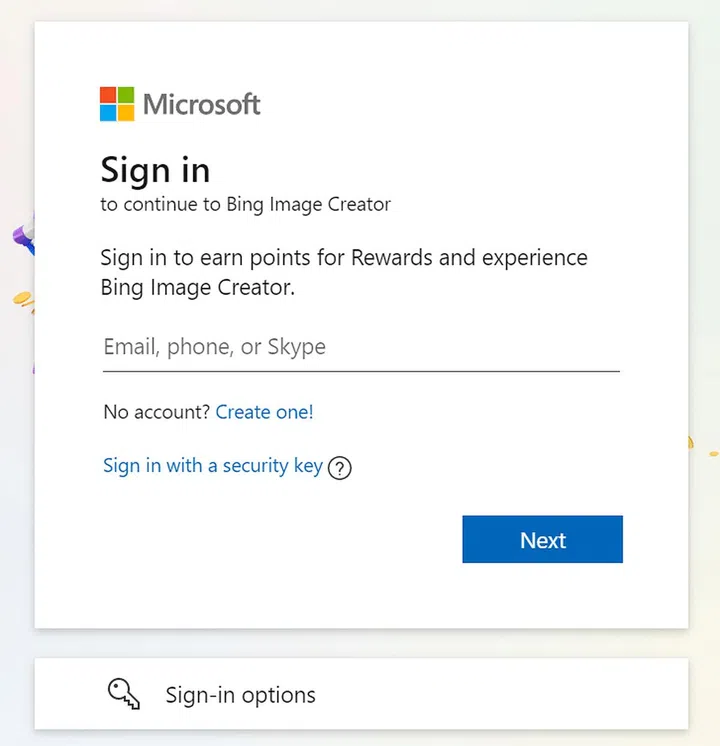Click the Microsoft wordmark text
Screen dimensions: 720x746
202,104
